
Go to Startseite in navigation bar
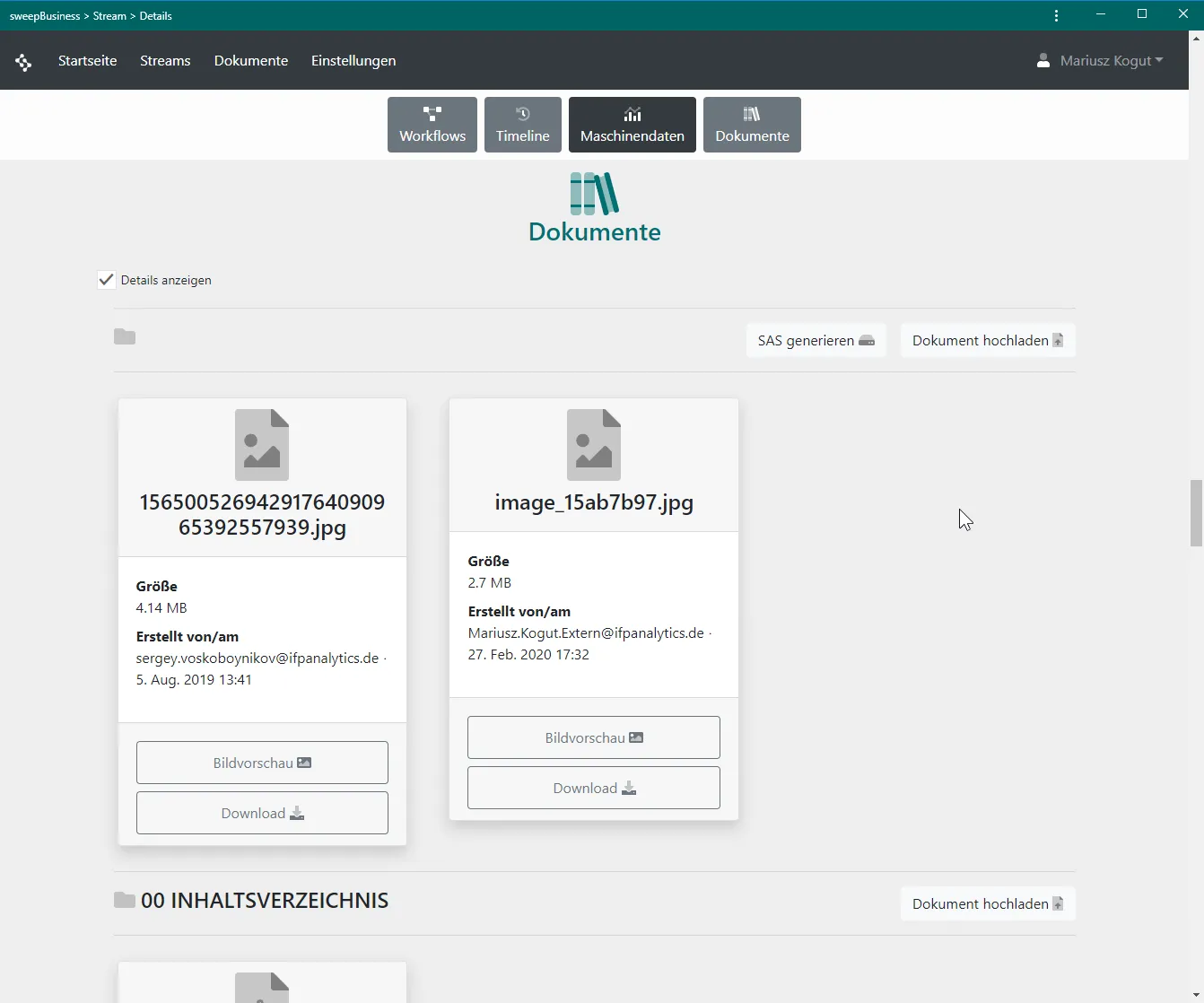(x=87, y=61)
